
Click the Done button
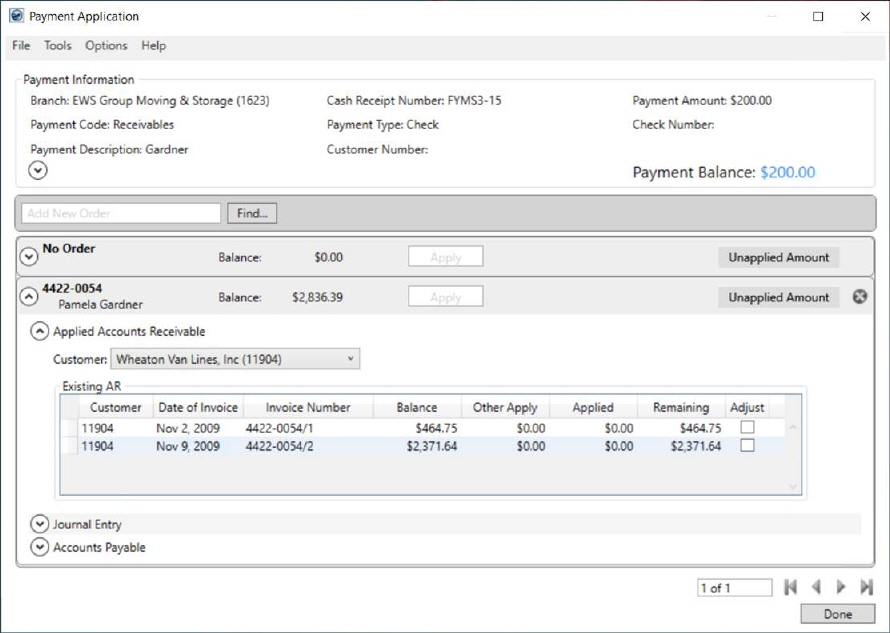click(837, 614)
